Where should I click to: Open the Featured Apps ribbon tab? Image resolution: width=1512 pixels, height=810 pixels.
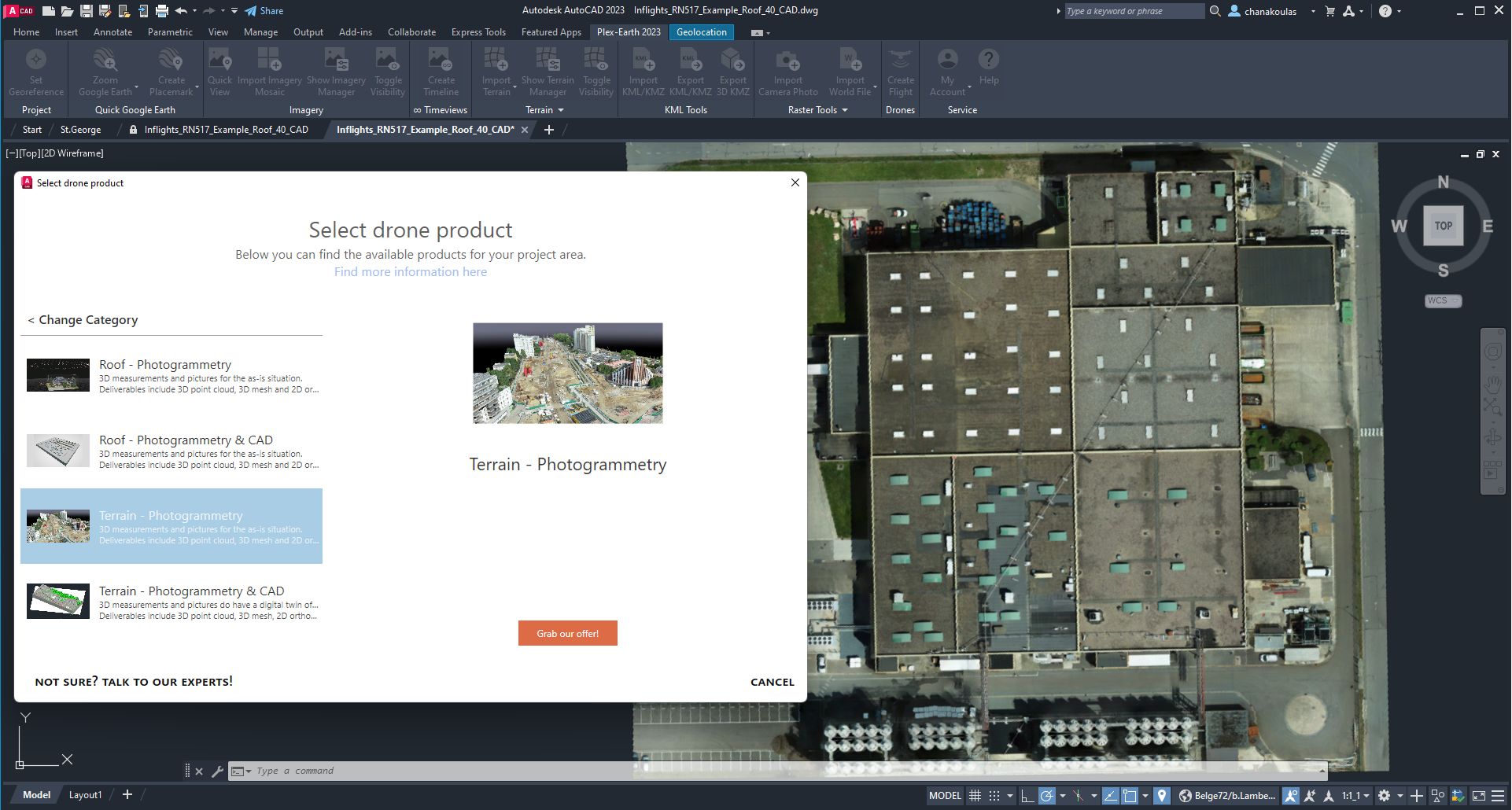(551, 32)
